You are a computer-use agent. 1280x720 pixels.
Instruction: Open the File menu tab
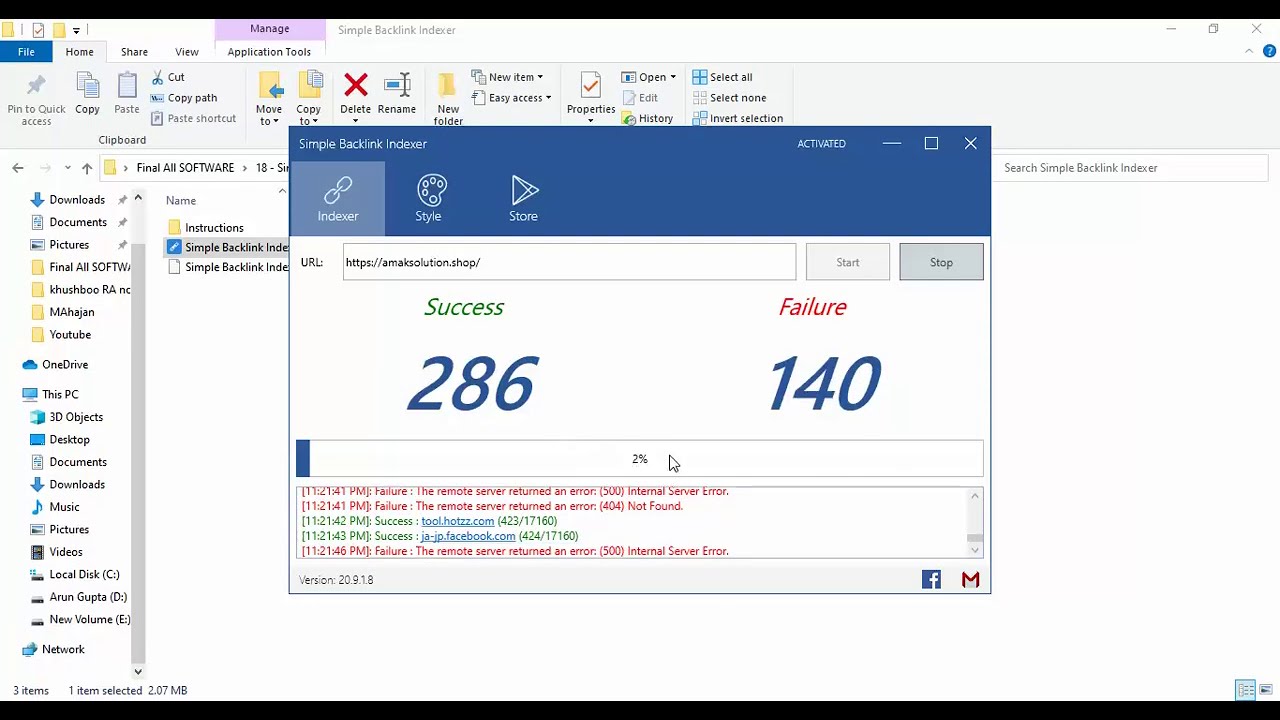pos(26,52)
